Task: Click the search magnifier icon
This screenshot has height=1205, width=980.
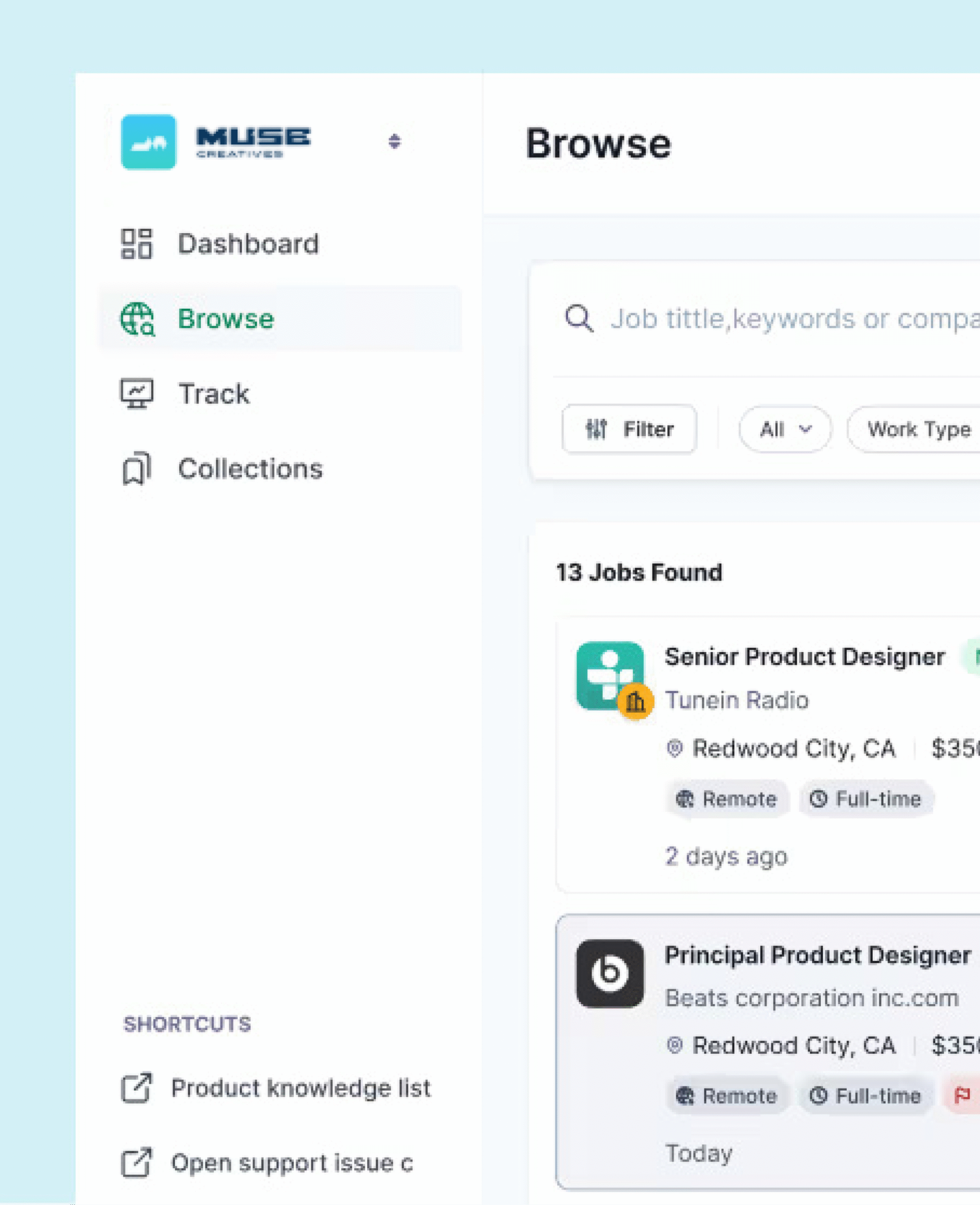Action: [578, 319]
